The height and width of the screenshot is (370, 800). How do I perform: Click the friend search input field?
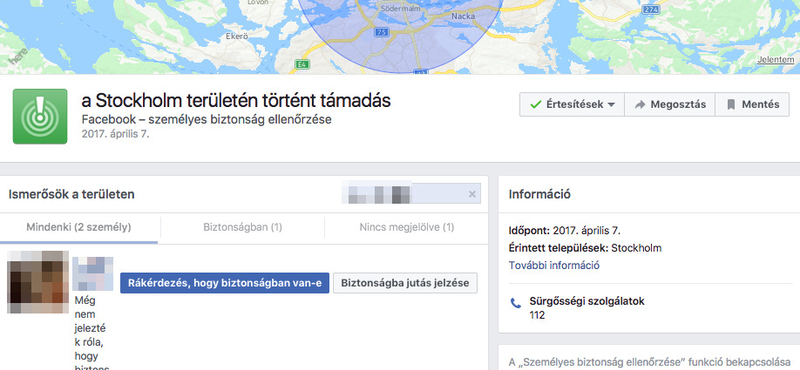(x=411, y=193)
